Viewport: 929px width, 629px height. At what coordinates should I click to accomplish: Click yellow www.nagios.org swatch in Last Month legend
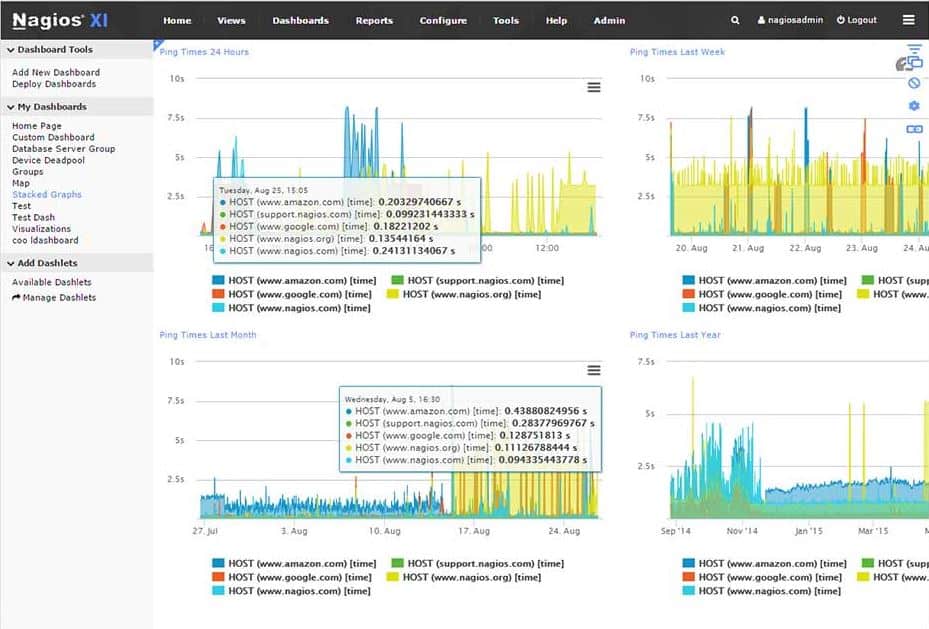click(392, 577)
